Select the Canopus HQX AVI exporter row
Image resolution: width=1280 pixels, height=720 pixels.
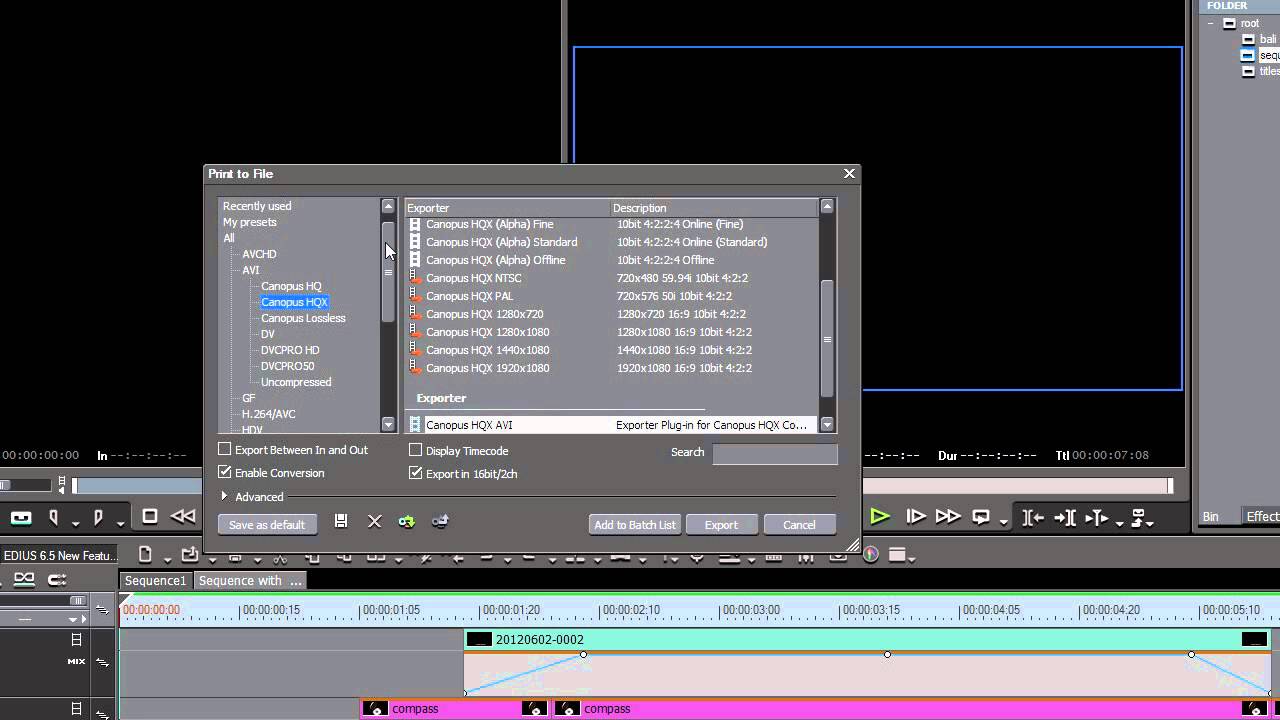tap(611, 425)
